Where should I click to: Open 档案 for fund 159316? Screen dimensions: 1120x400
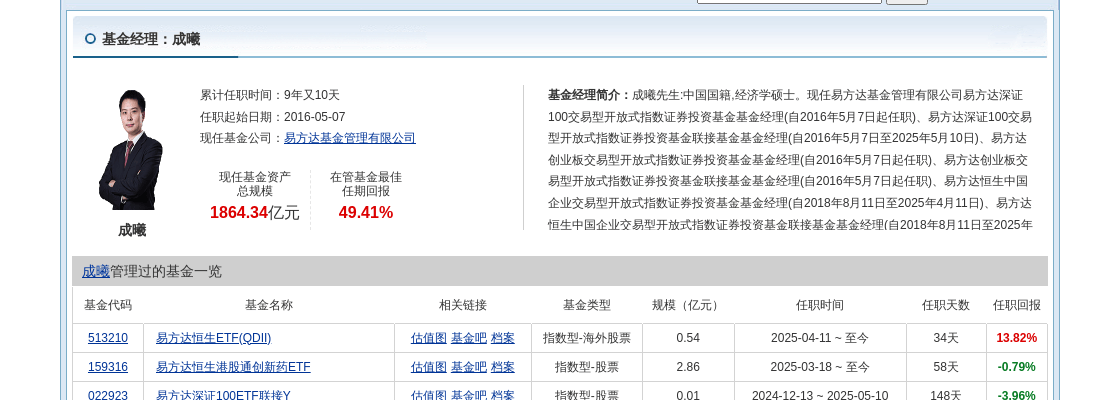(502, 367)
